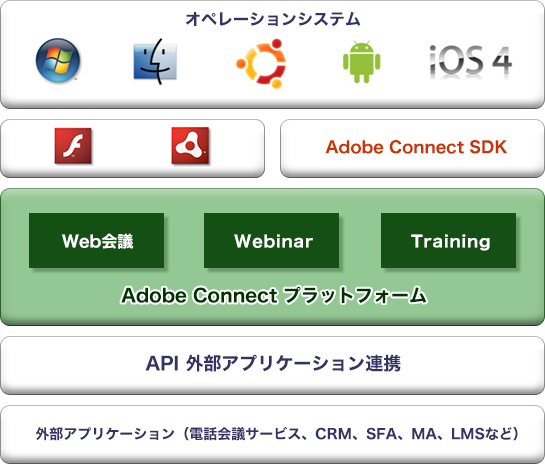The height and width of the screenshot is (464, 545).
Task: Click the Adobe Flash Player icon
Action: [x=73, y=146]
